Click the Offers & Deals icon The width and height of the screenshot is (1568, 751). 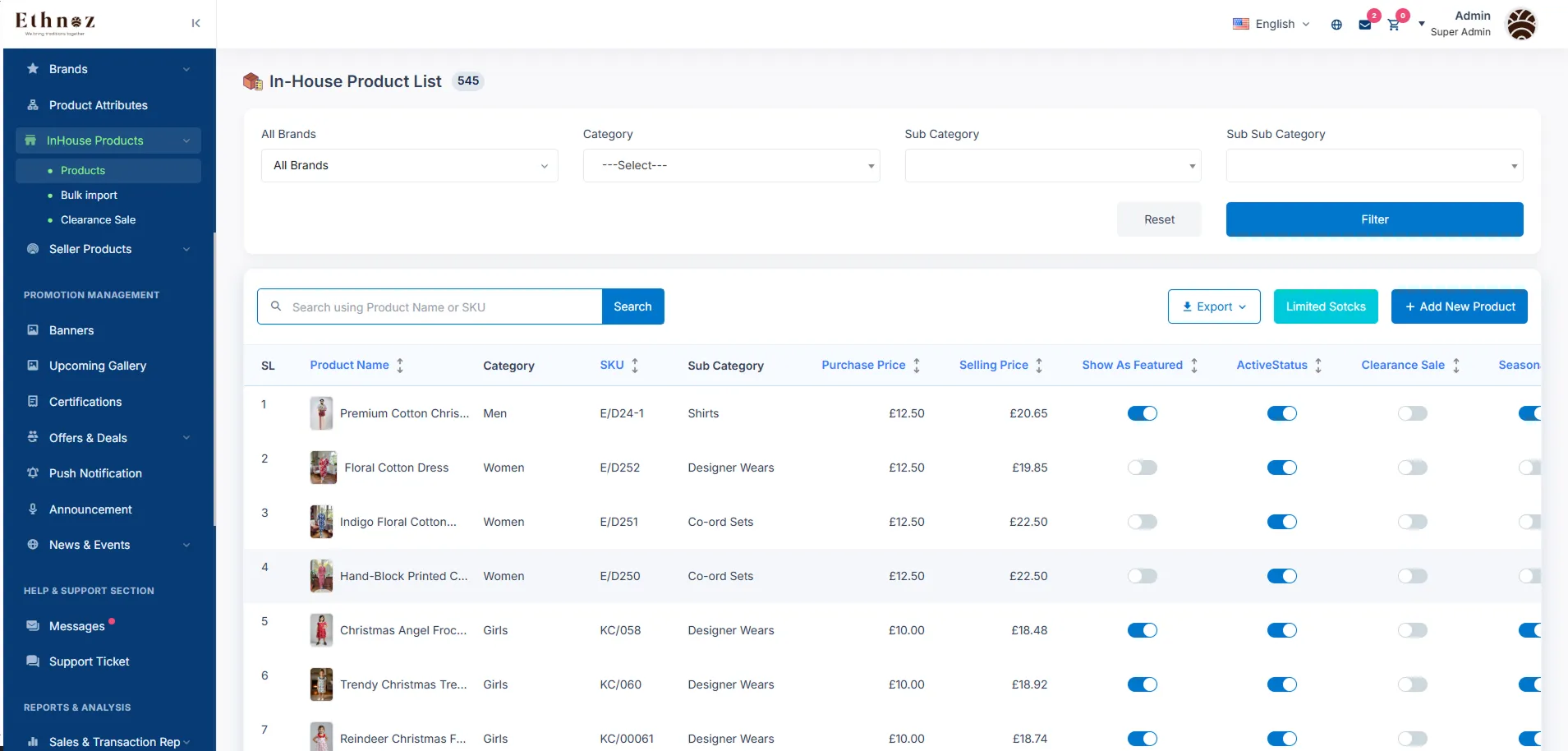pos(33,437)
